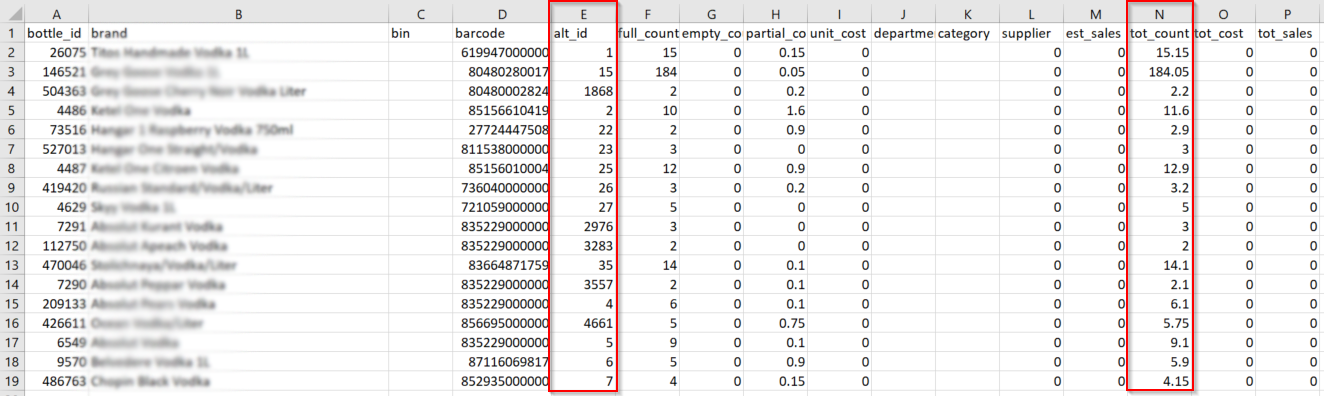The image size is (1324, 396).
Task: Select alt_id cell 1868
Action: 584,91
